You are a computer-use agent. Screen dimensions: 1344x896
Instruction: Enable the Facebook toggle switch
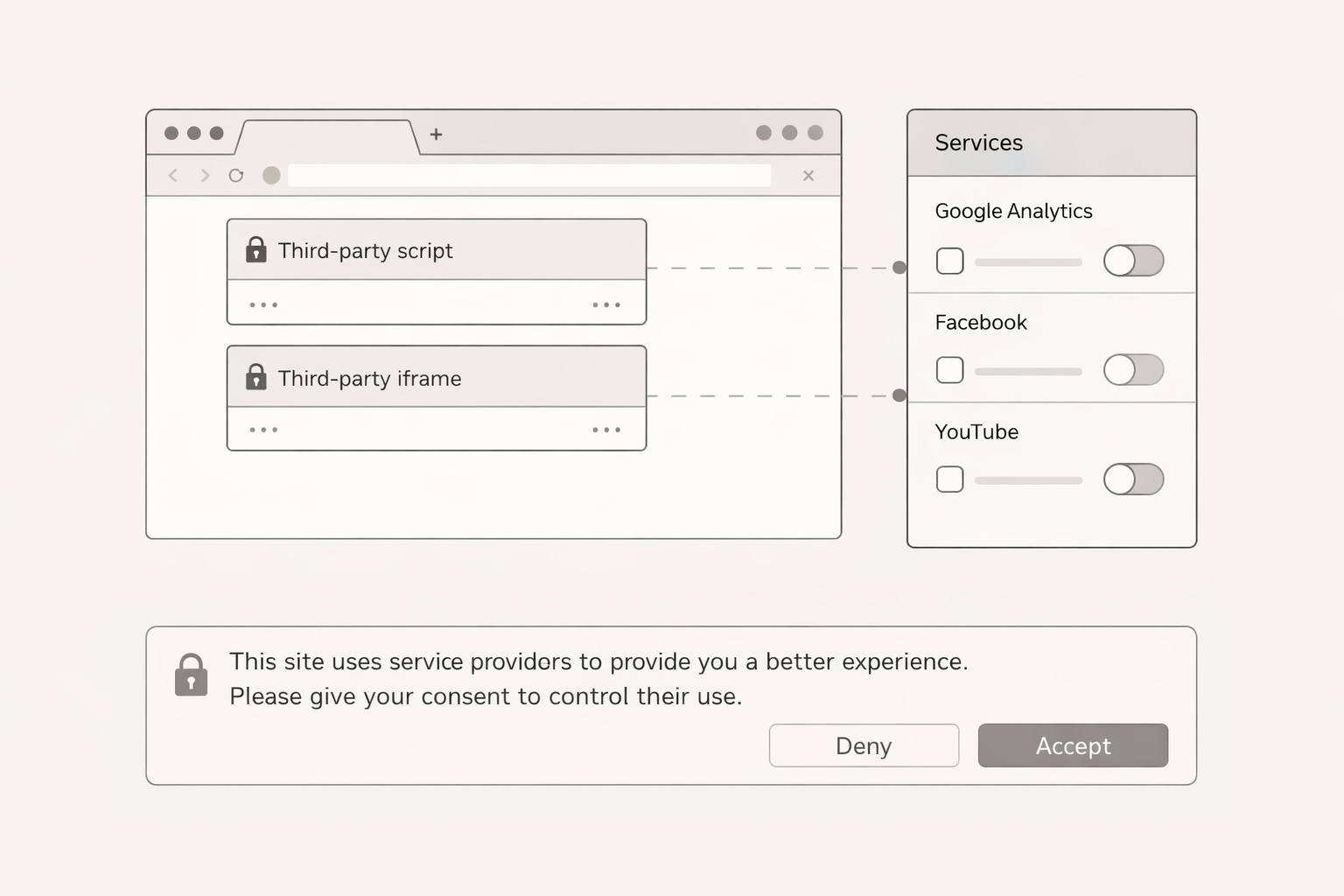(1133, 370)
